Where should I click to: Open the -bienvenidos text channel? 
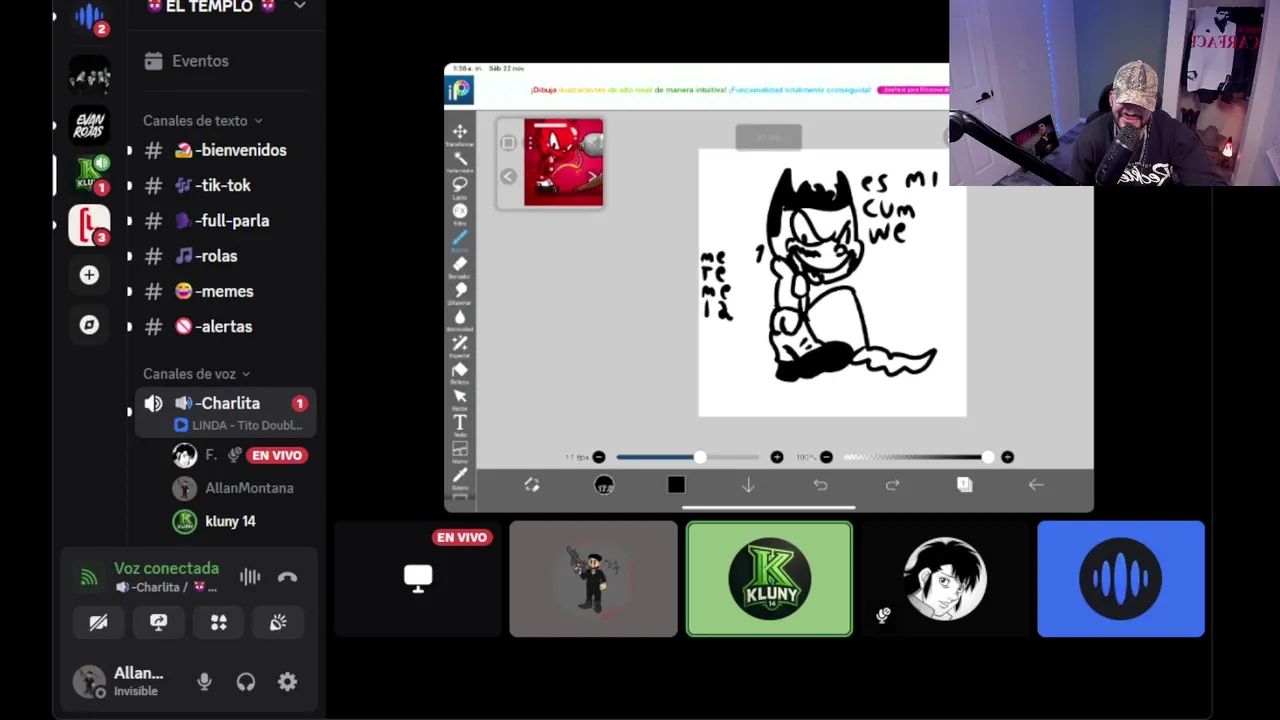[227, 150]
